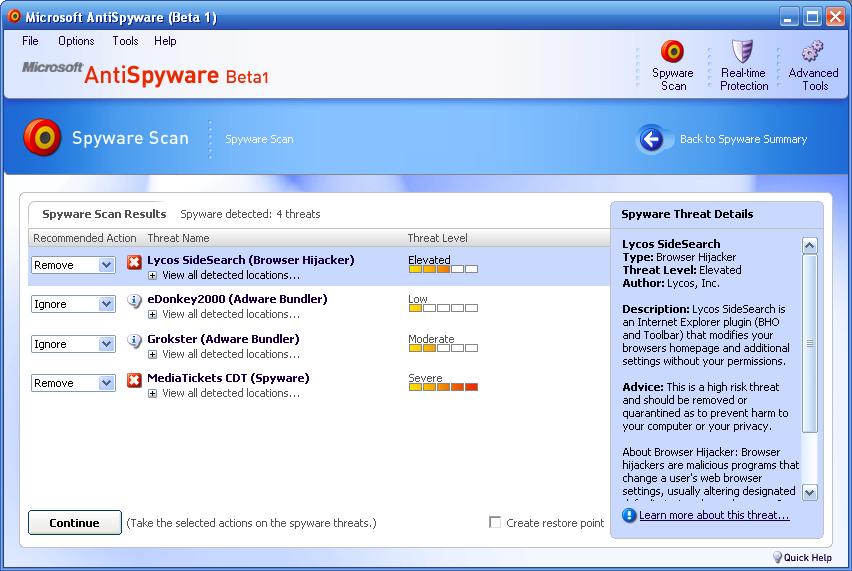Click the Quick Help bulb icon

(777, 557)
